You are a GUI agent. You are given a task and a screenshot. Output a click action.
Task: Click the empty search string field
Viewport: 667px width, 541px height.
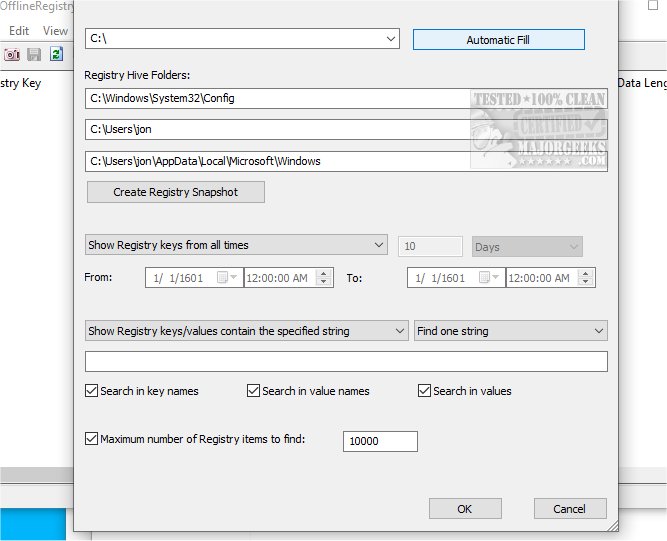coord(346,361)
